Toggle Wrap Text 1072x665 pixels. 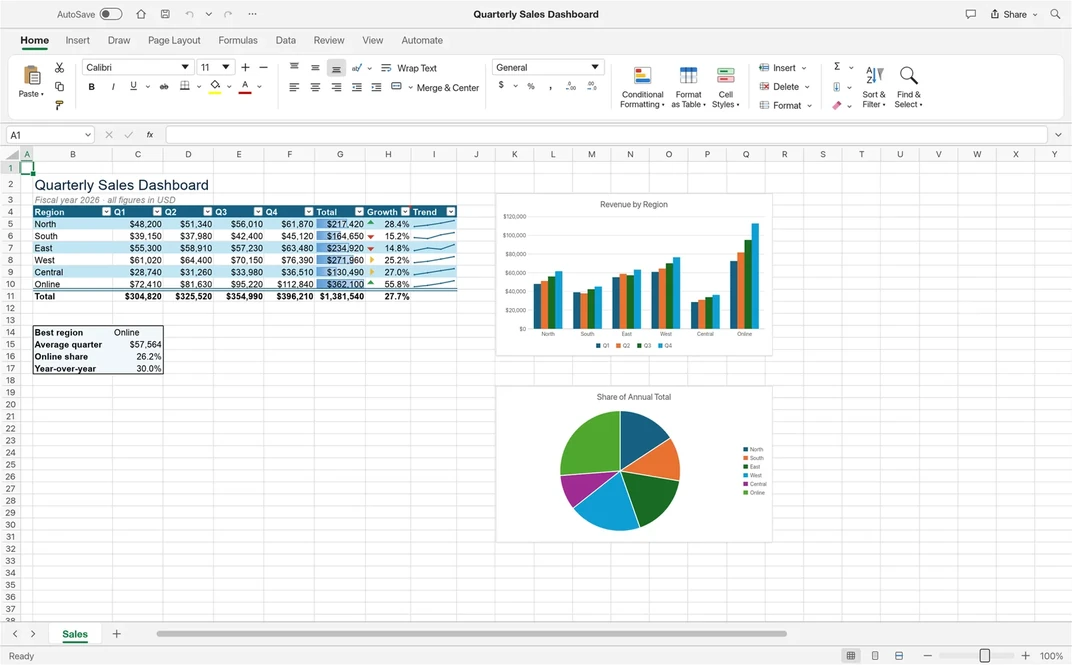point(409,68)
